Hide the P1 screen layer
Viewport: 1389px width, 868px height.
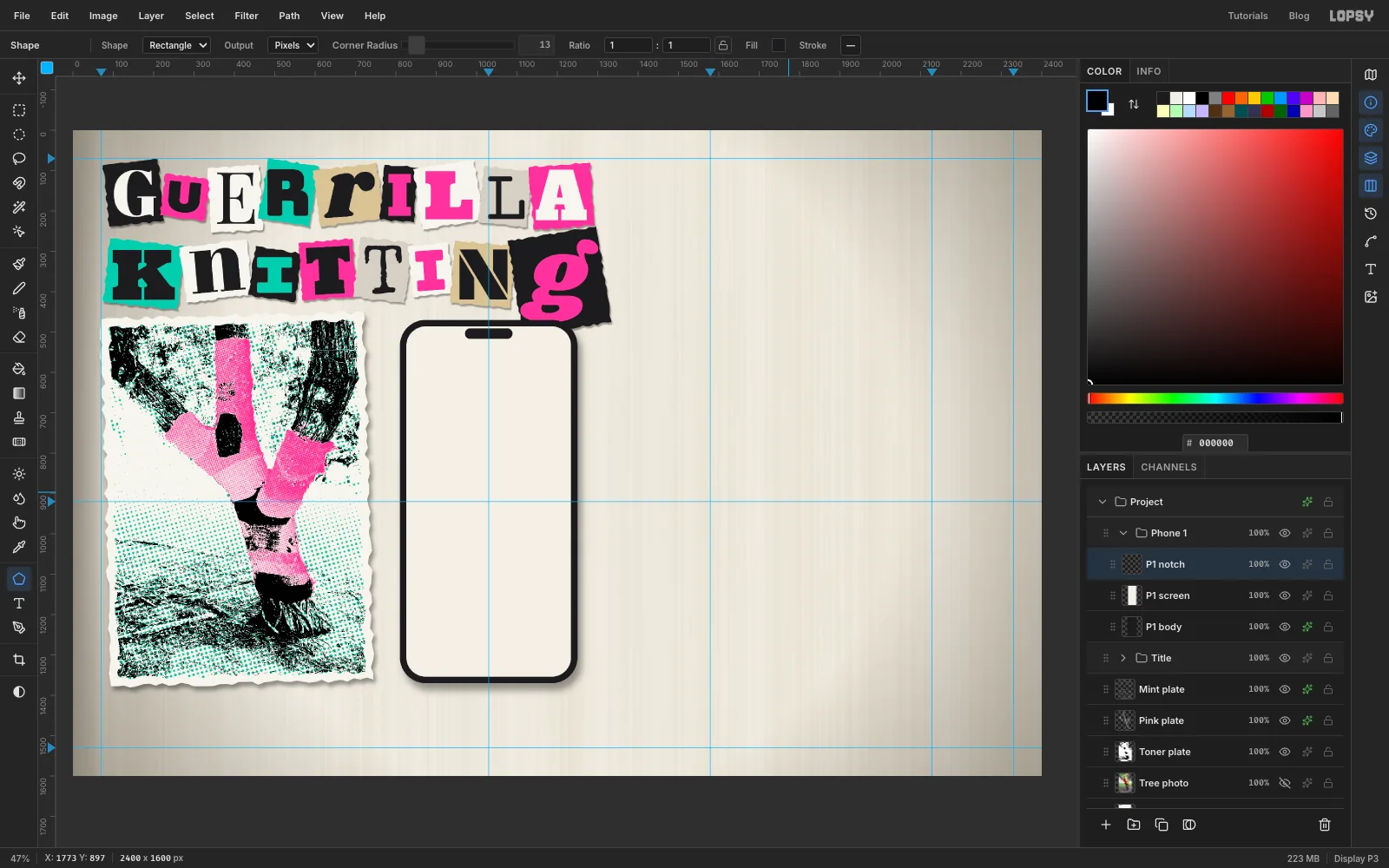(1285, 595)
